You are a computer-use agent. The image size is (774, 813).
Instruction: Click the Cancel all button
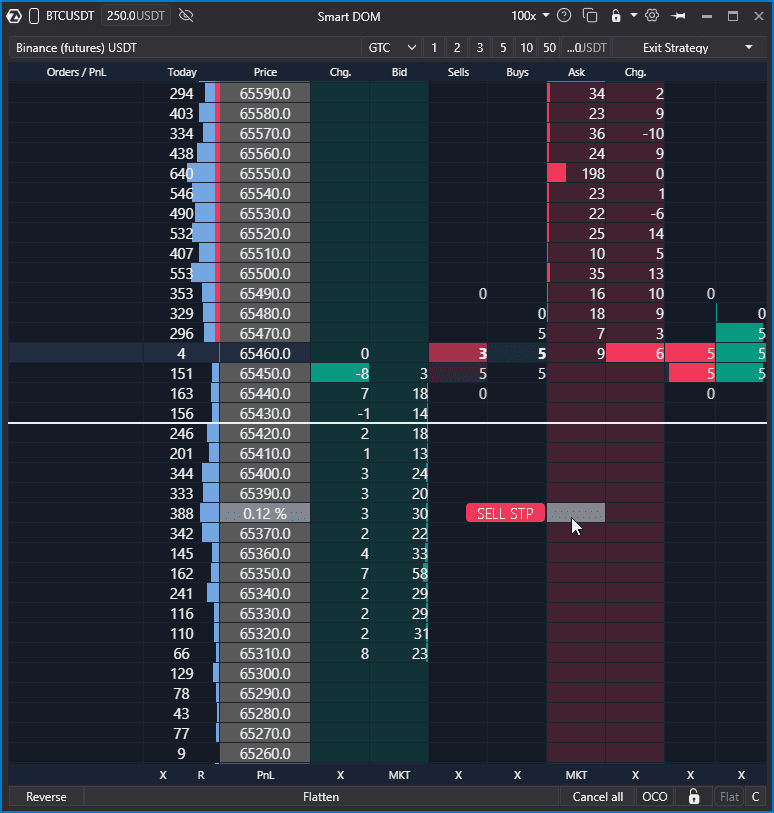(597, 796)
